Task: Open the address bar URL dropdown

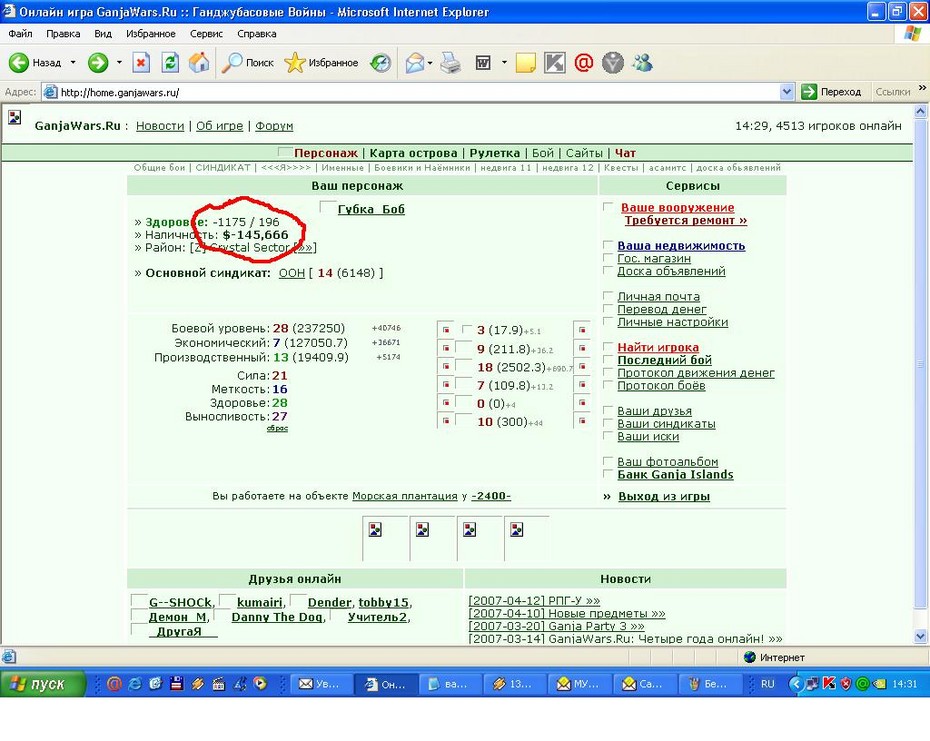Action: click(x=786, y=92)
